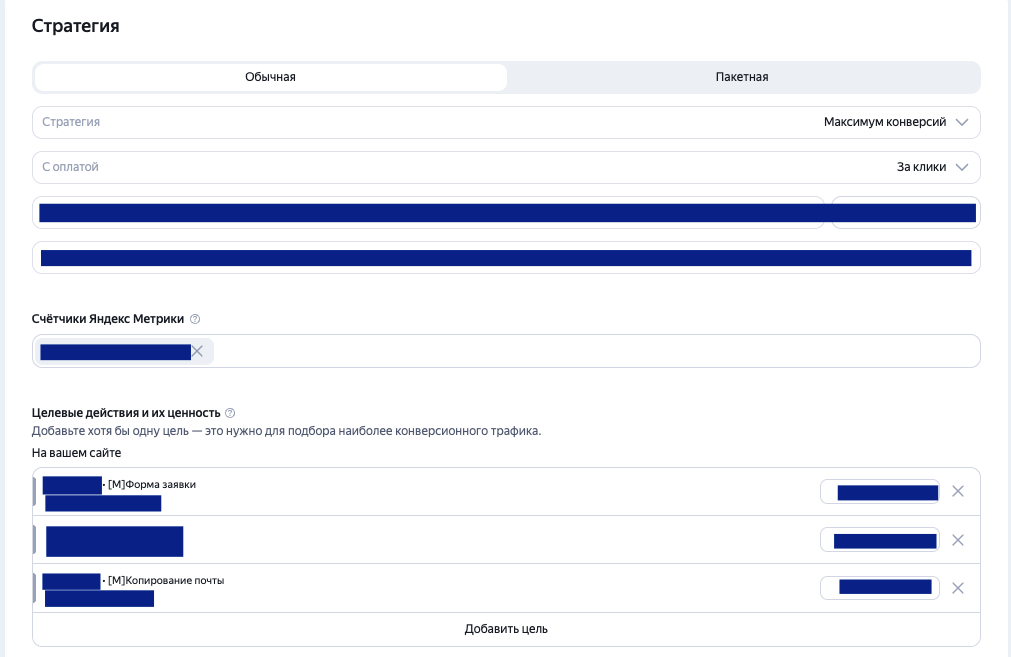This screenshot has width=1011, height=657.
Task: Open help icon next to Счётчики Яндекс Метрики
Action: click(195, 319)
